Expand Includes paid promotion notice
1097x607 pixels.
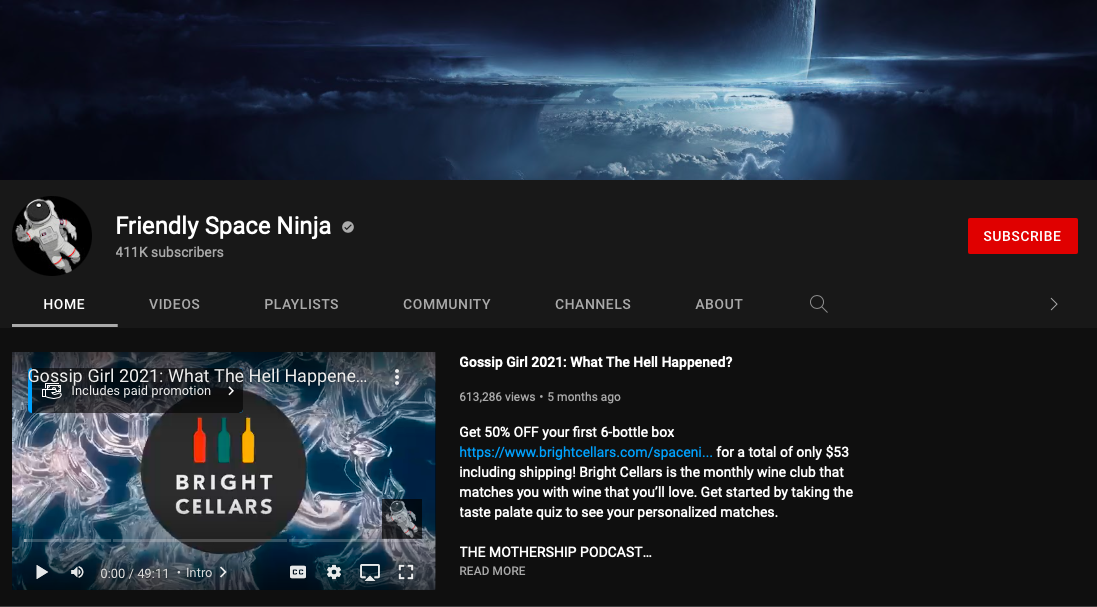pyautogui.click(x=136, y=391)
